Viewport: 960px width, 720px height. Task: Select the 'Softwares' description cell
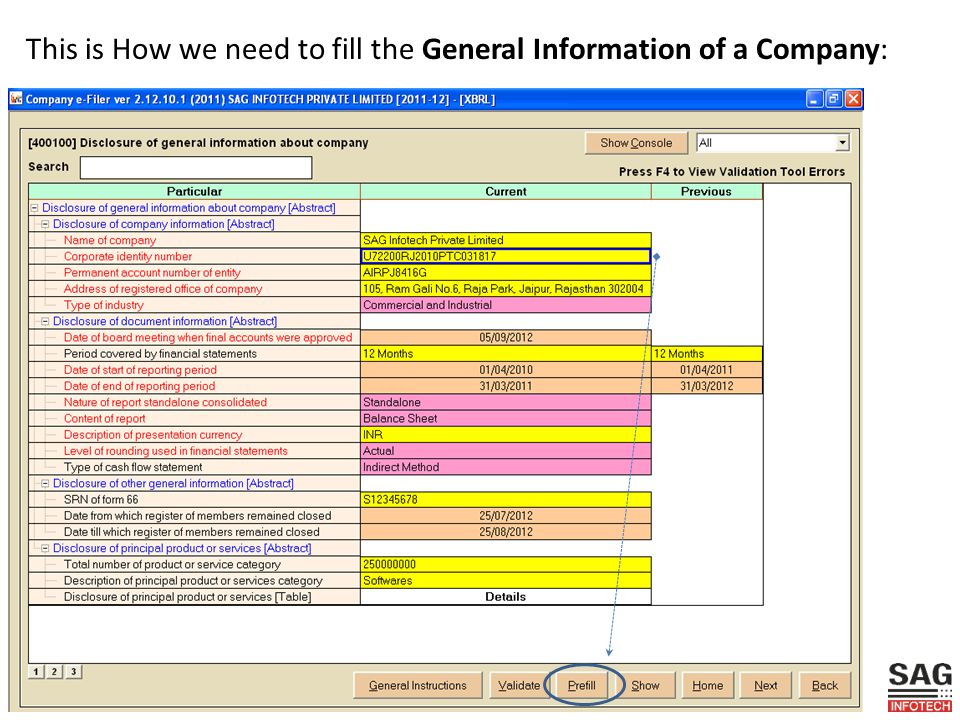coord(506,580)
